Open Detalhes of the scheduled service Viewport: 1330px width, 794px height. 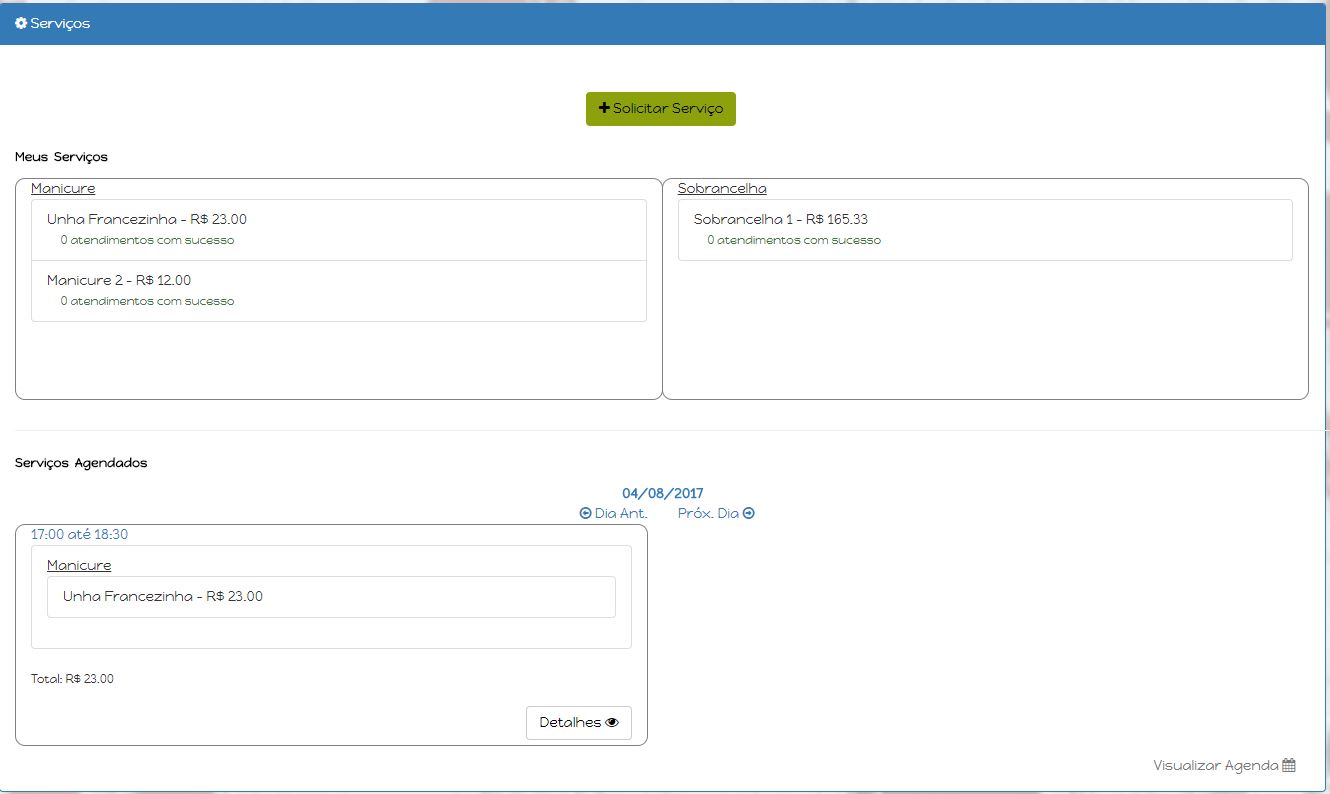[578, 722]
